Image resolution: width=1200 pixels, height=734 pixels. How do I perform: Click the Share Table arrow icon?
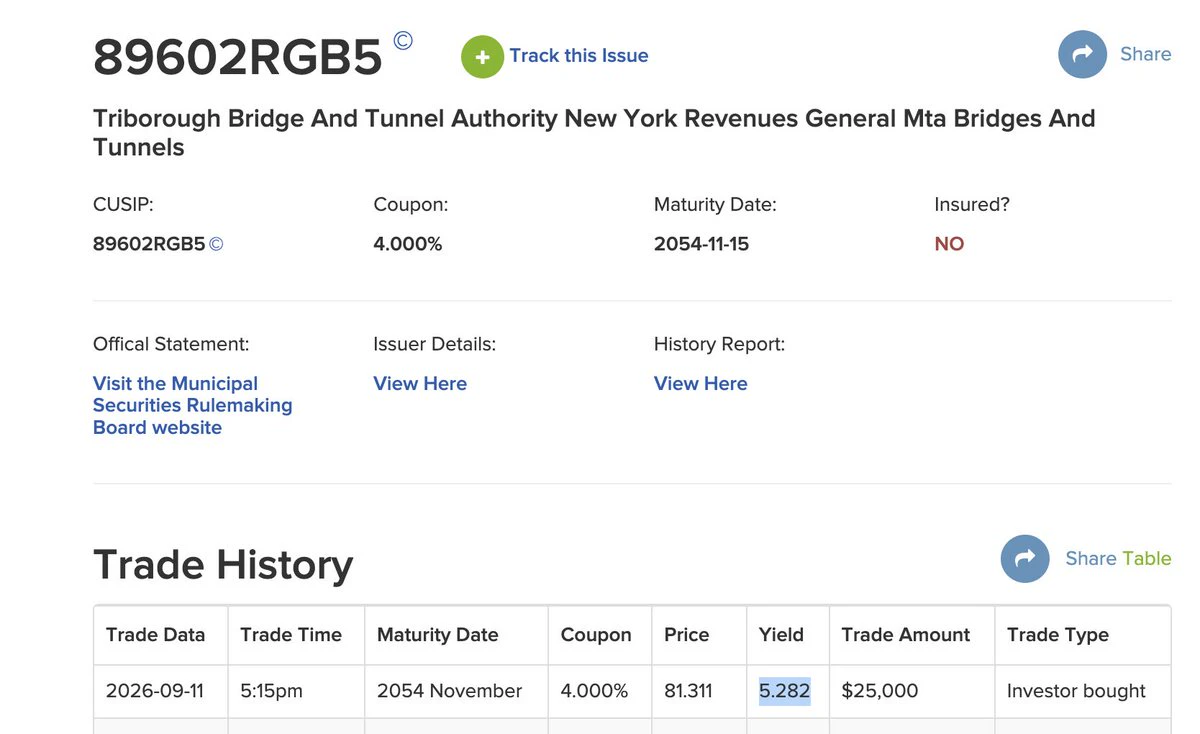pos(1025,559)
